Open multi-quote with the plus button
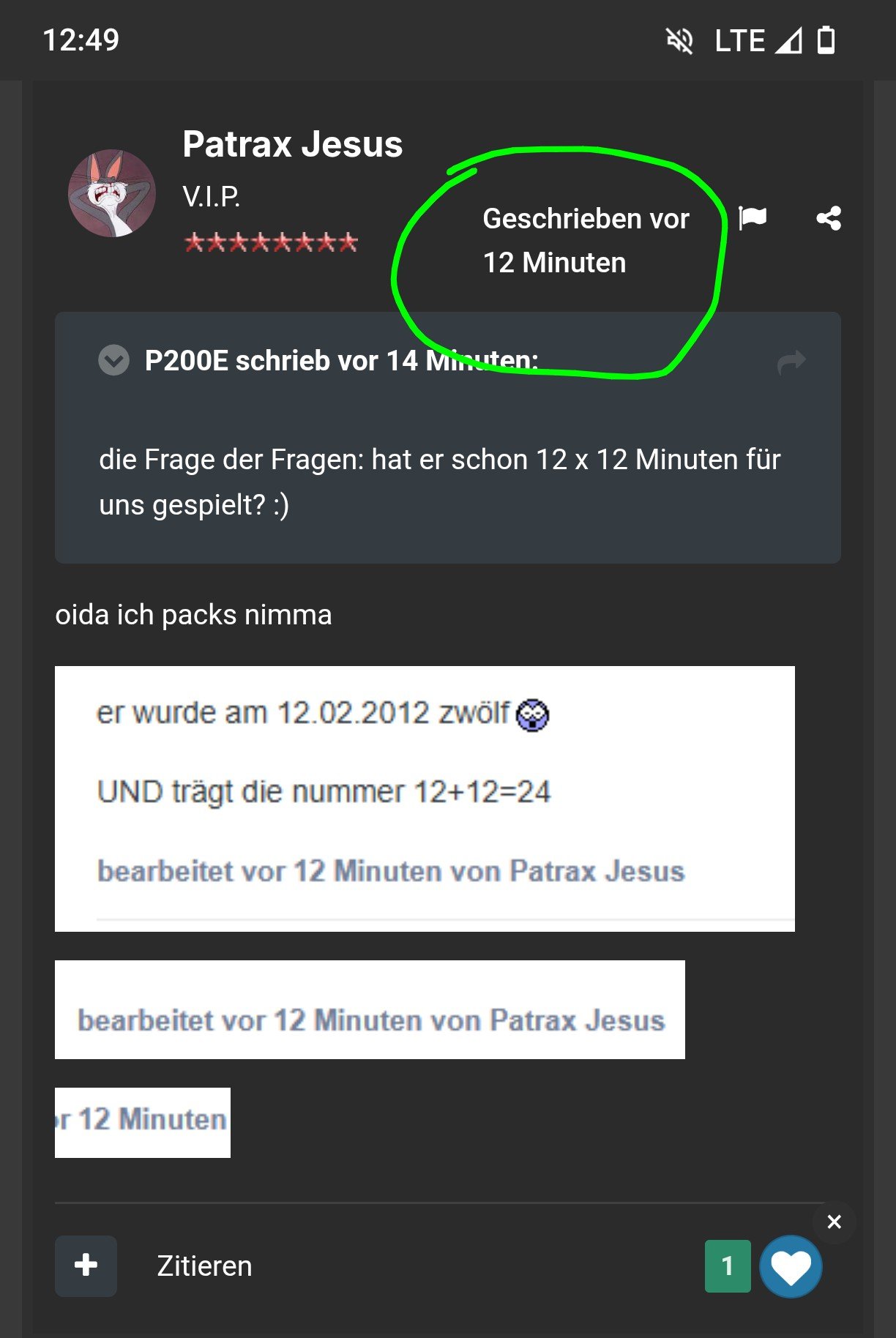Image resolution: width=896 pixels, height=1338 pixels. pos(86,1266)
